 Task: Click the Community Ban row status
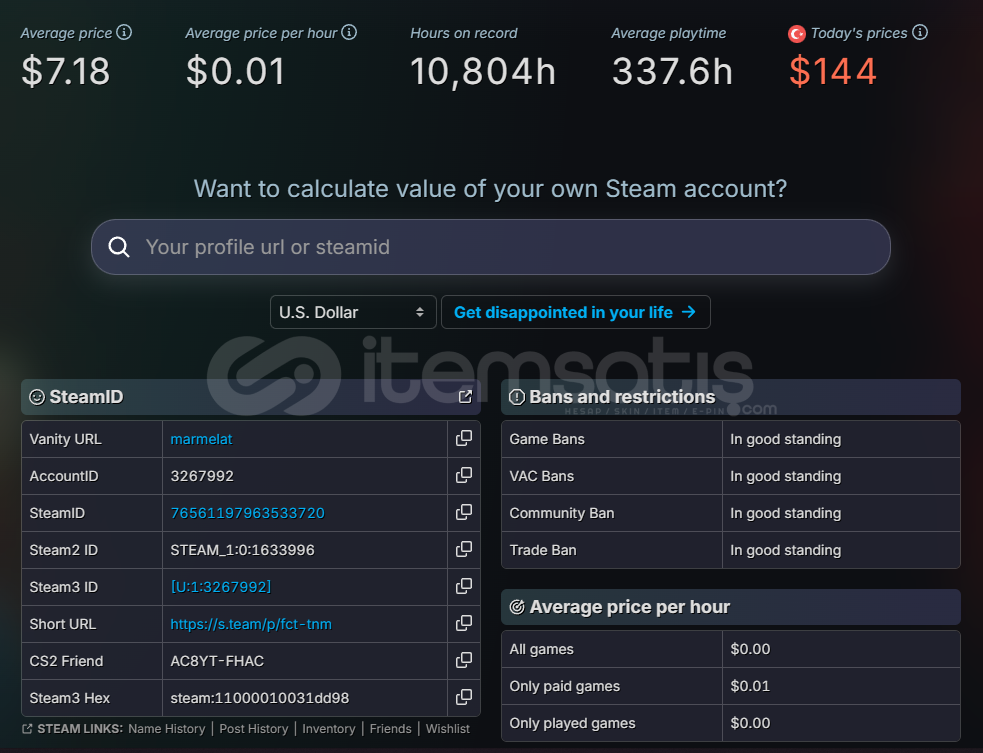tap(786, 513)
